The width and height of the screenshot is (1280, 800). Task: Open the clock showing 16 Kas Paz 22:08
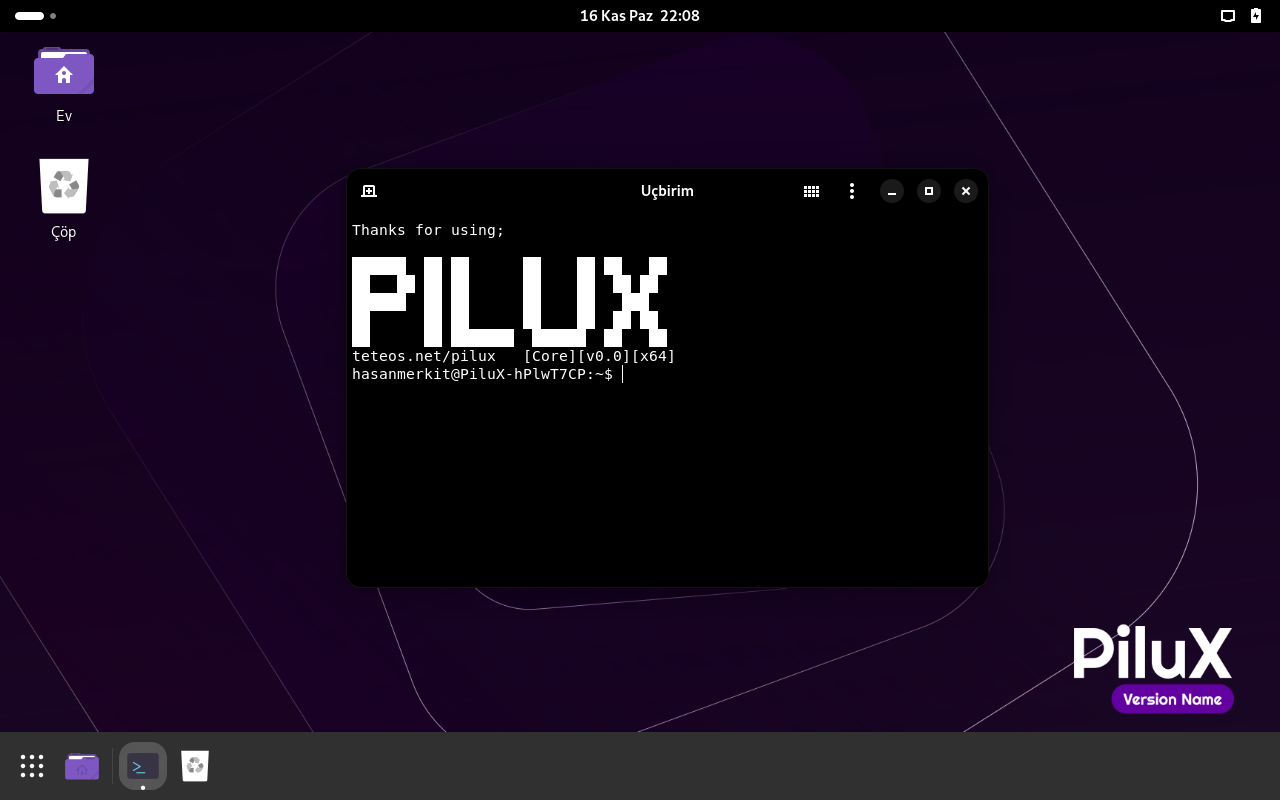(640, 16)
